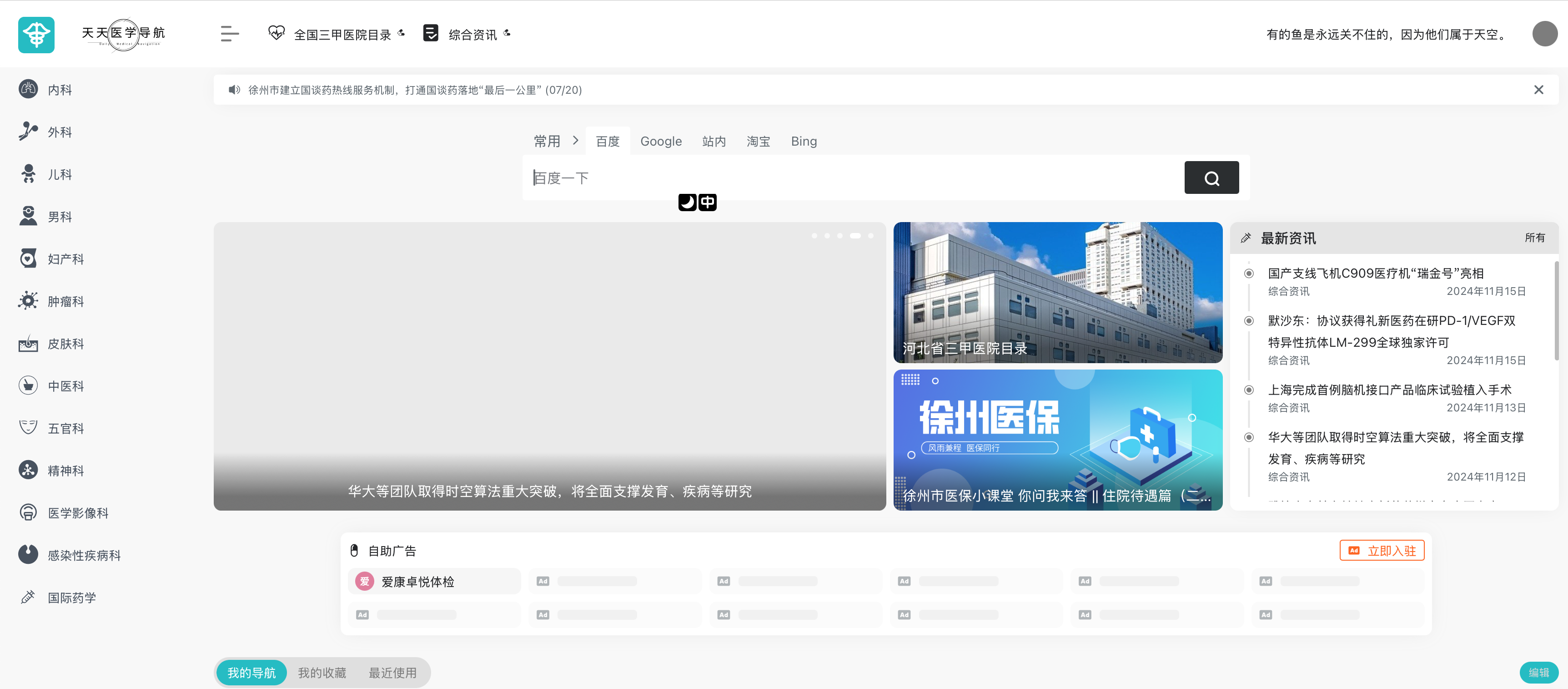Screen dimensions: 1568x689
Task: Click inside the 百度一下 search input
Action: coord(852,177)
